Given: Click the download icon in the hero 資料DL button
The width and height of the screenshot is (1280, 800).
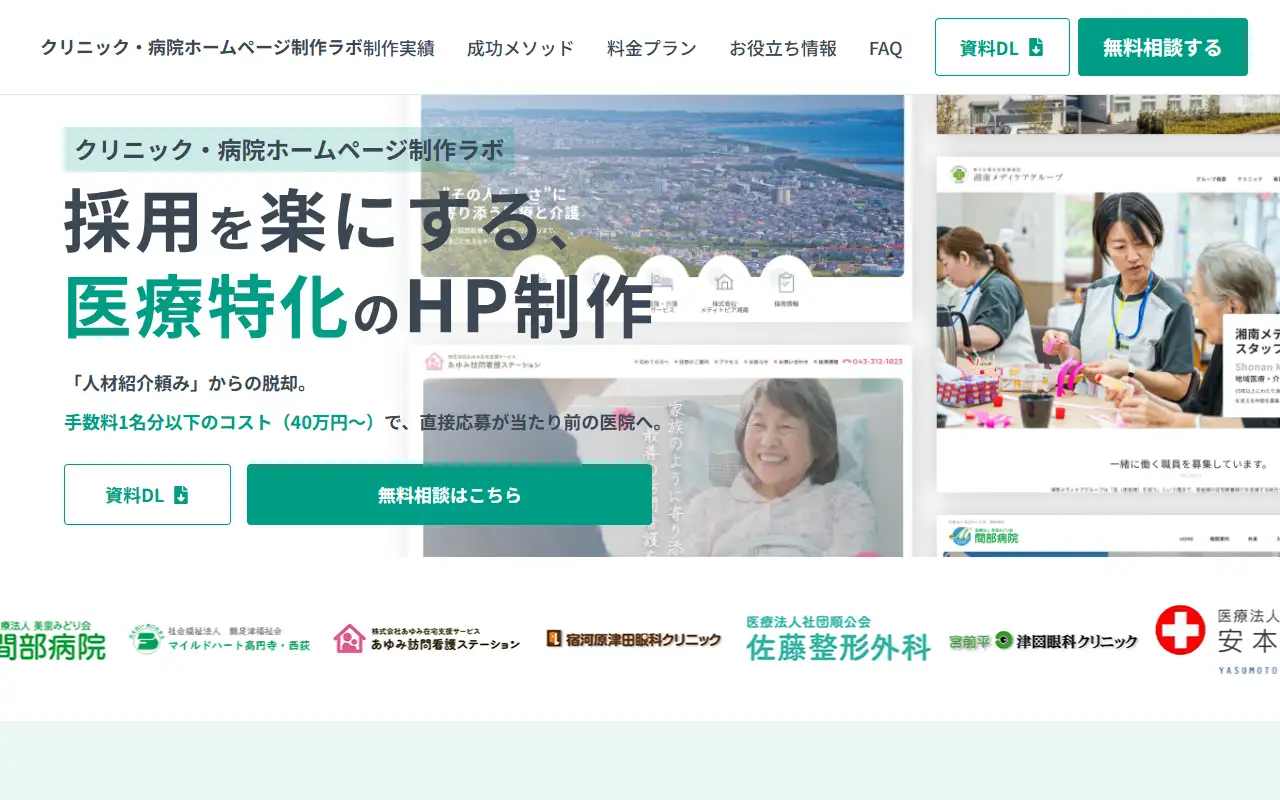Looking at the screenshot, I should pos(181,495).
